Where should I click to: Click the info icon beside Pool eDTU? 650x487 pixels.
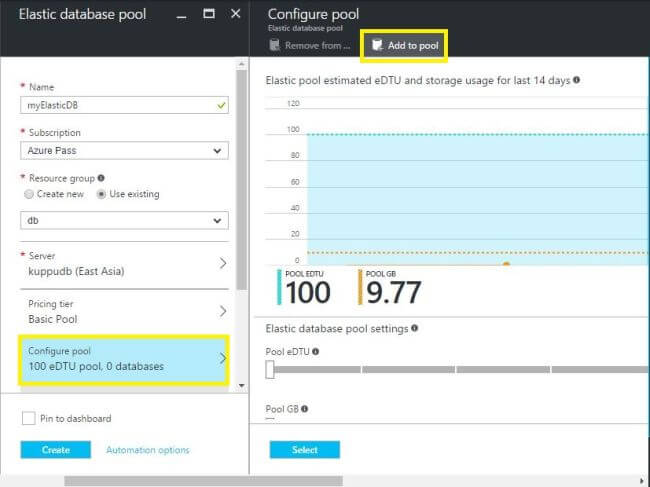point(315,351)
